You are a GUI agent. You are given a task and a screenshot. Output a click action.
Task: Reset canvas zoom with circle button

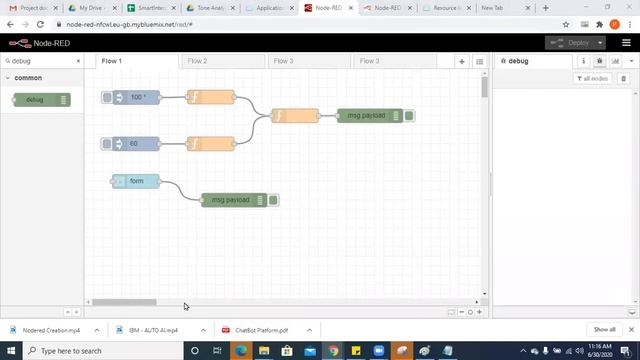[x=470, y=312]
